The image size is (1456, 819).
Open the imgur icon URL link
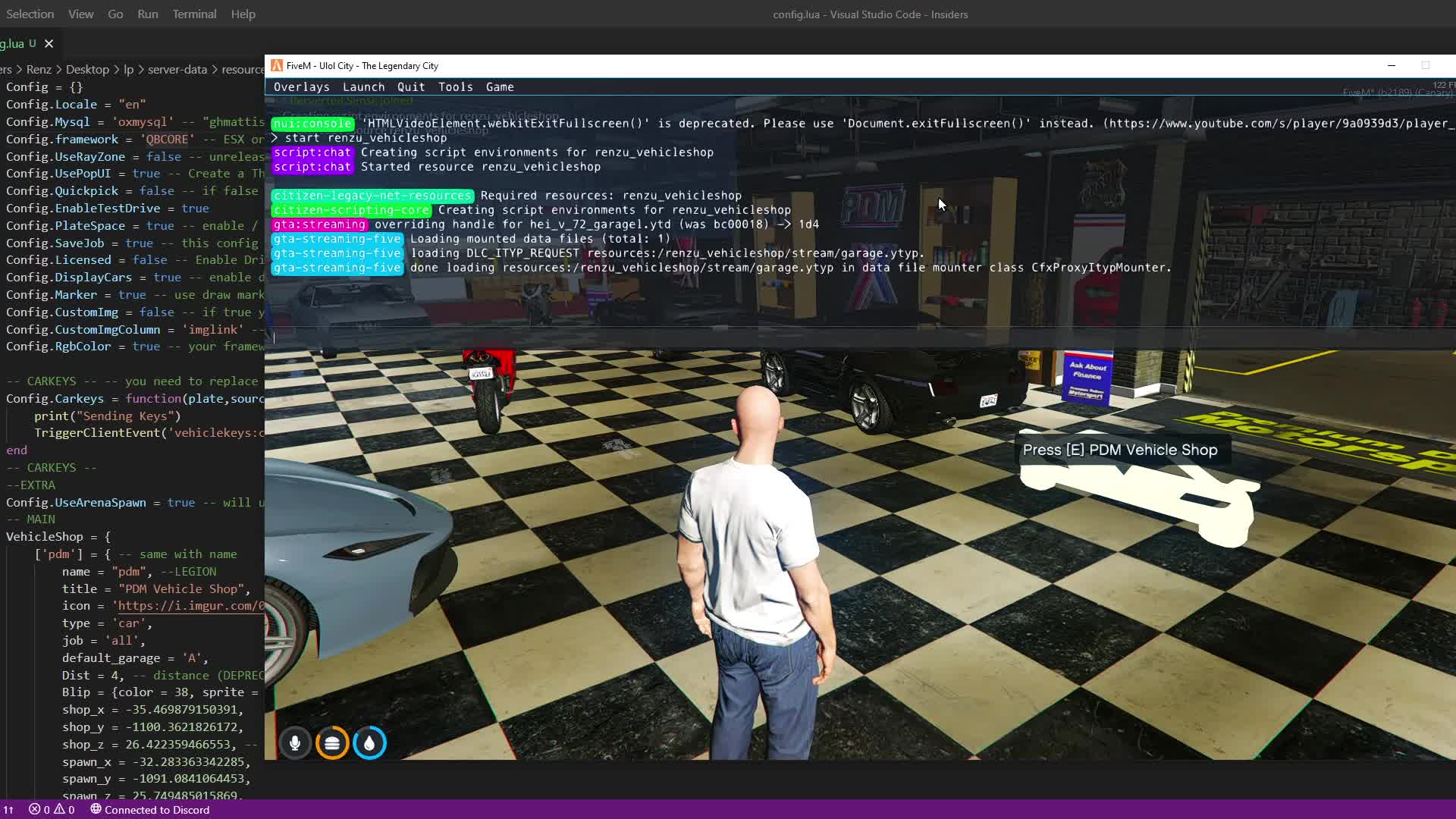pos(191,606)
